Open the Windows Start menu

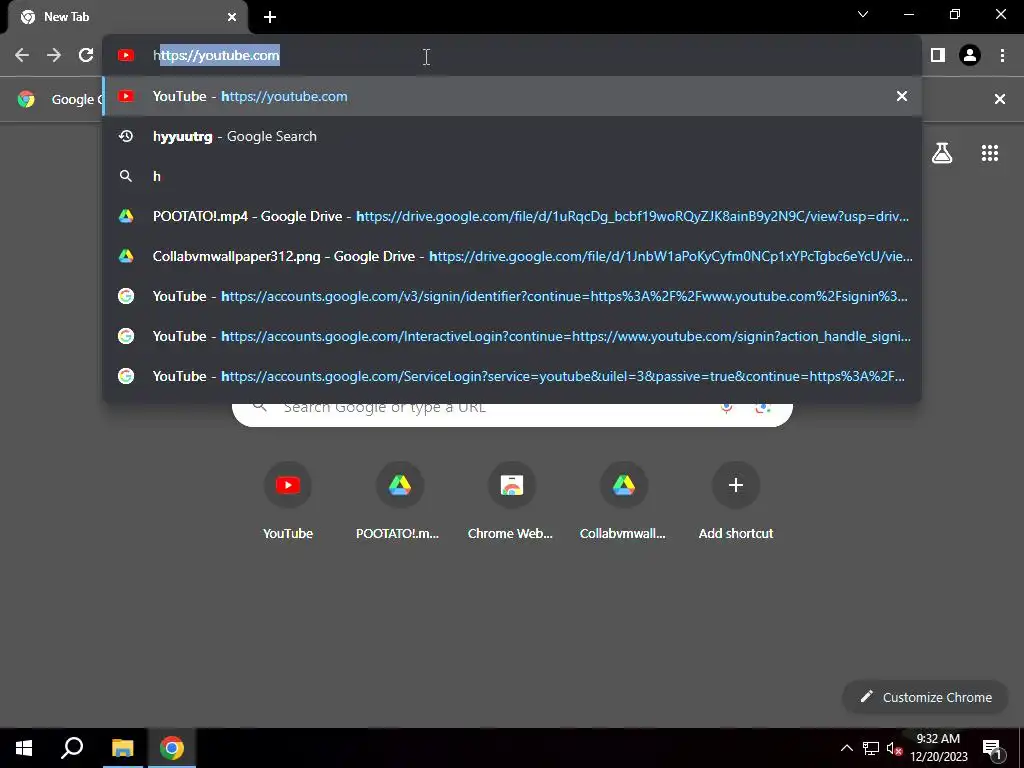point(24,748)
